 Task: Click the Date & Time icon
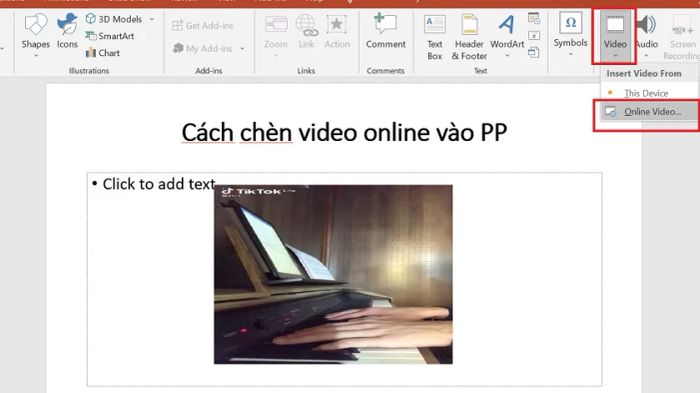[x=533, y=19]
